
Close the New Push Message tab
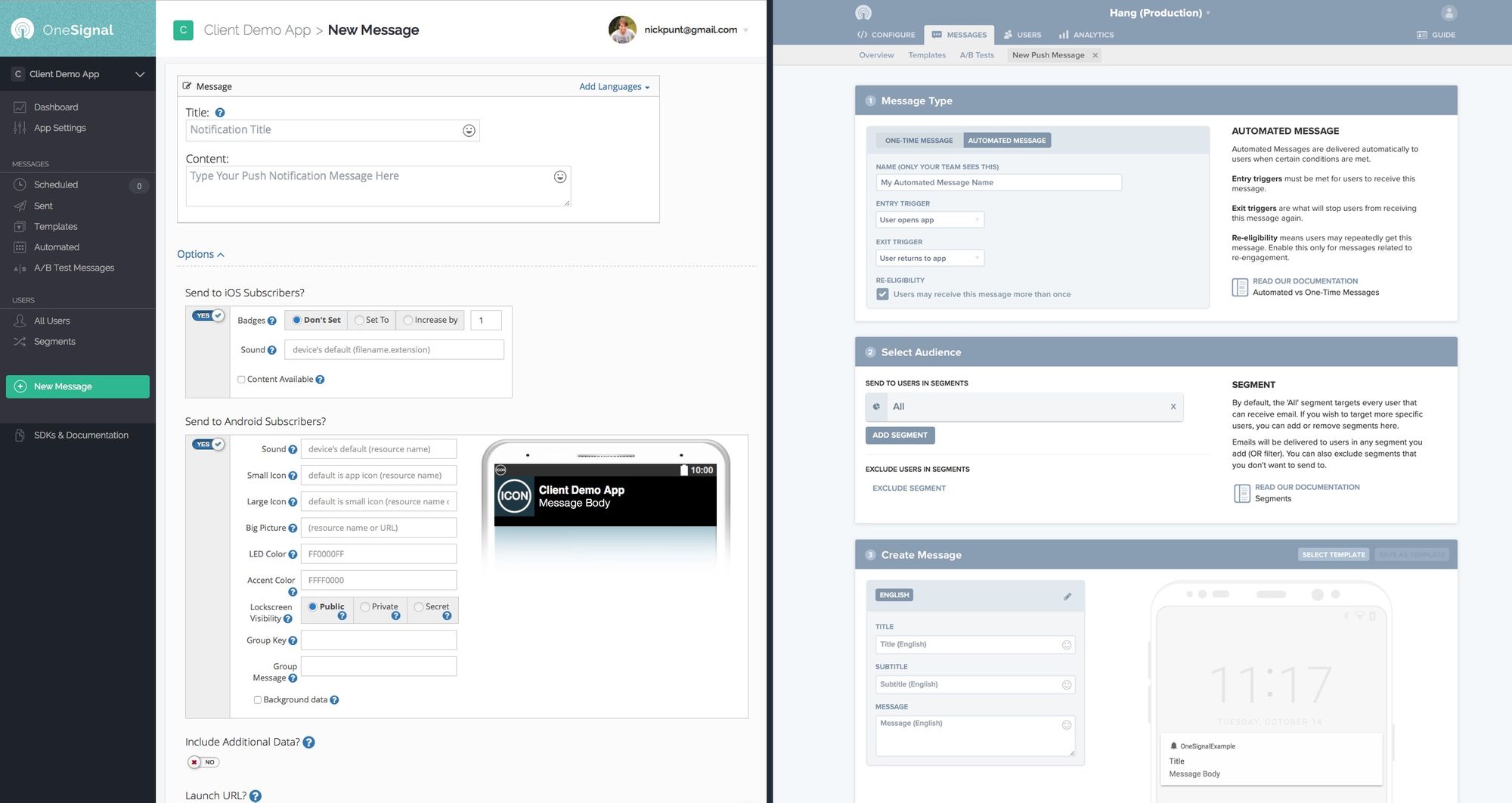pyautogui.click(x=1095, y=55)
